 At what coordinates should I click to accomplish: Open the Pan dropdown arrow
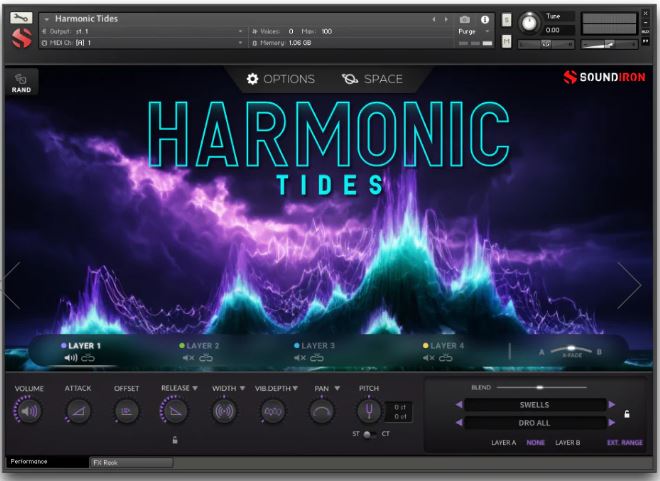point(337,388)
